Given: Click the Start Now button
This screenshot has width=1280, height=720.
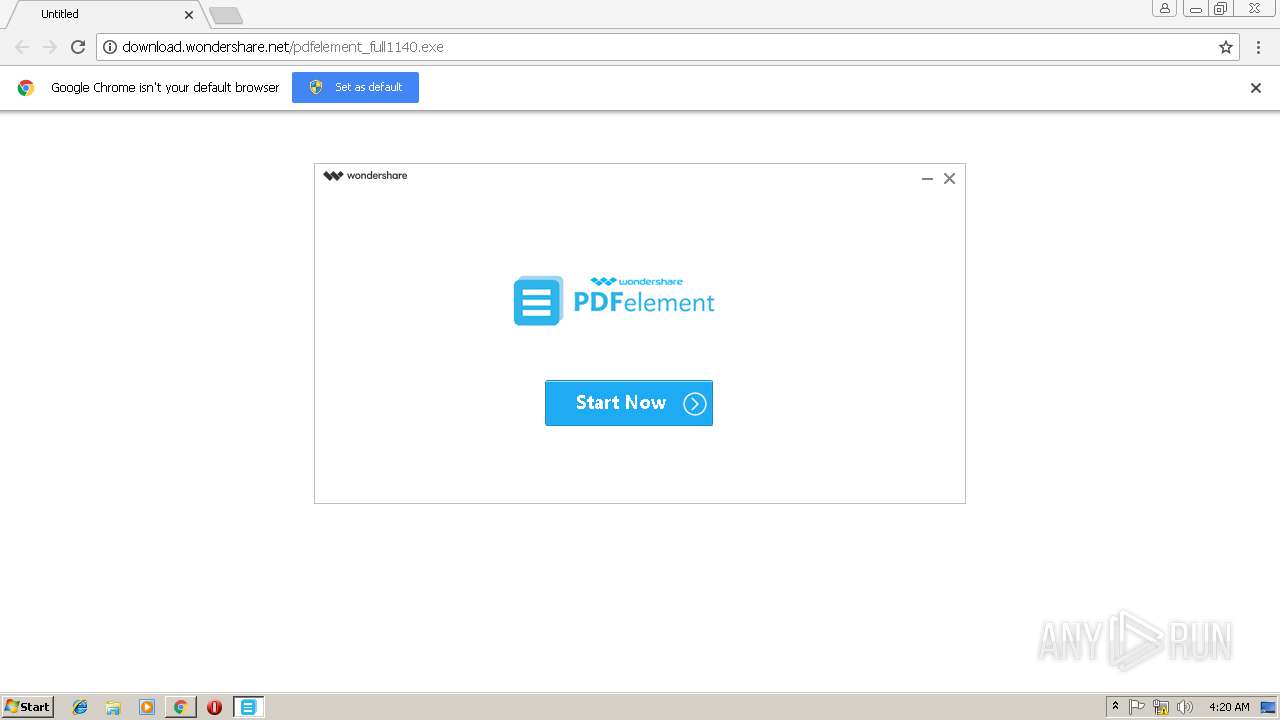Looking at the screenshot, I should (629, 403).
